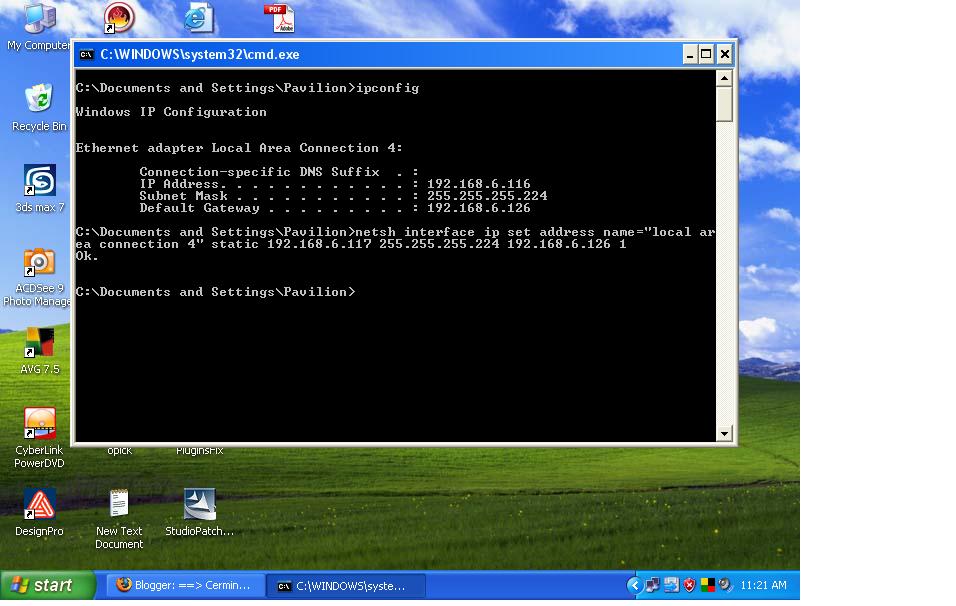Launch the 3ds max 7 shortcut

[39, 188]
